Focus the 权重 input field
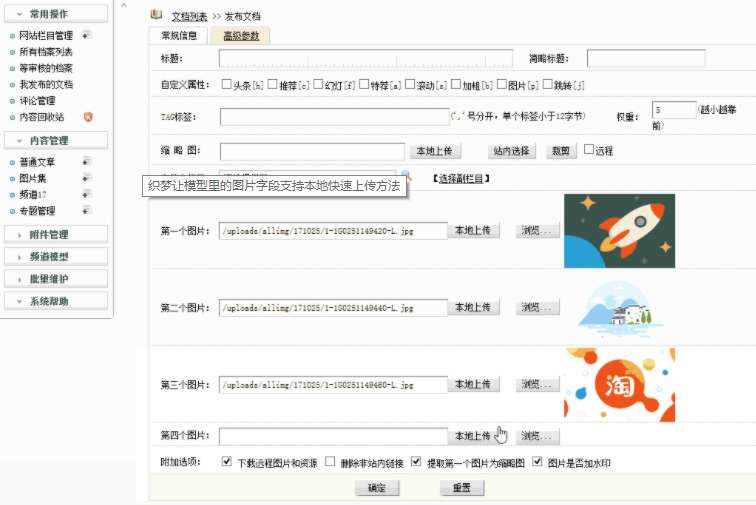 tap(674, 110)
